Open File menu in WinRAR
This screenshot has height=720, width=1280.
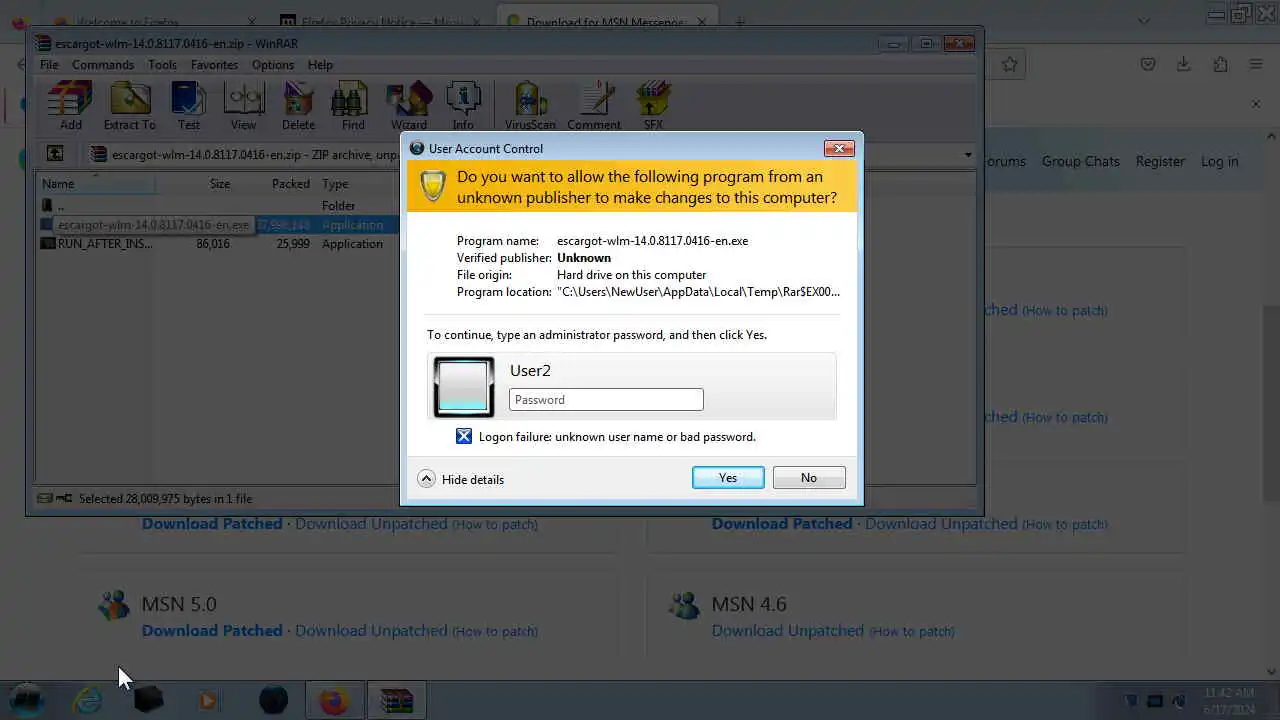pos(49,65)
